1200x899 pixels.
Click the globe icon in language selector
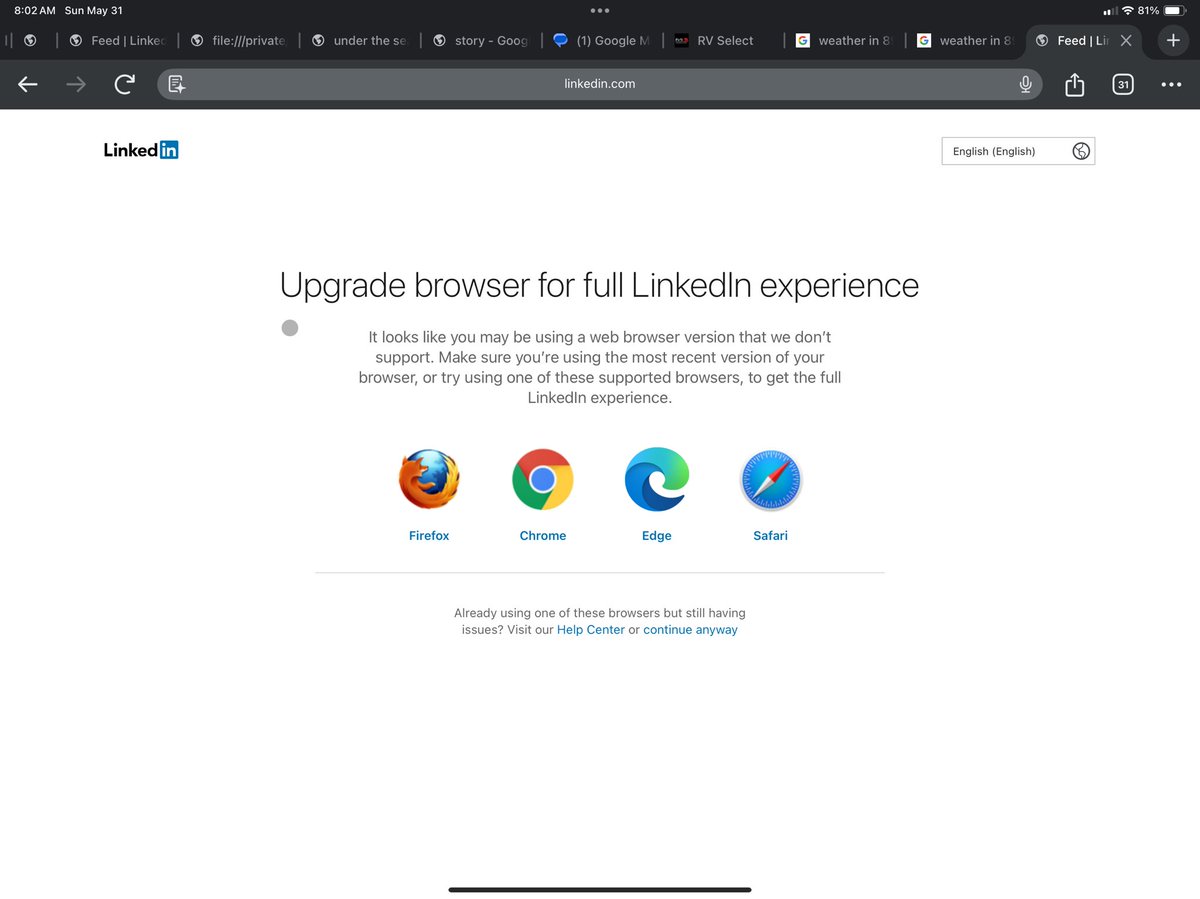pyautogui.click(x=1081, y=151)
